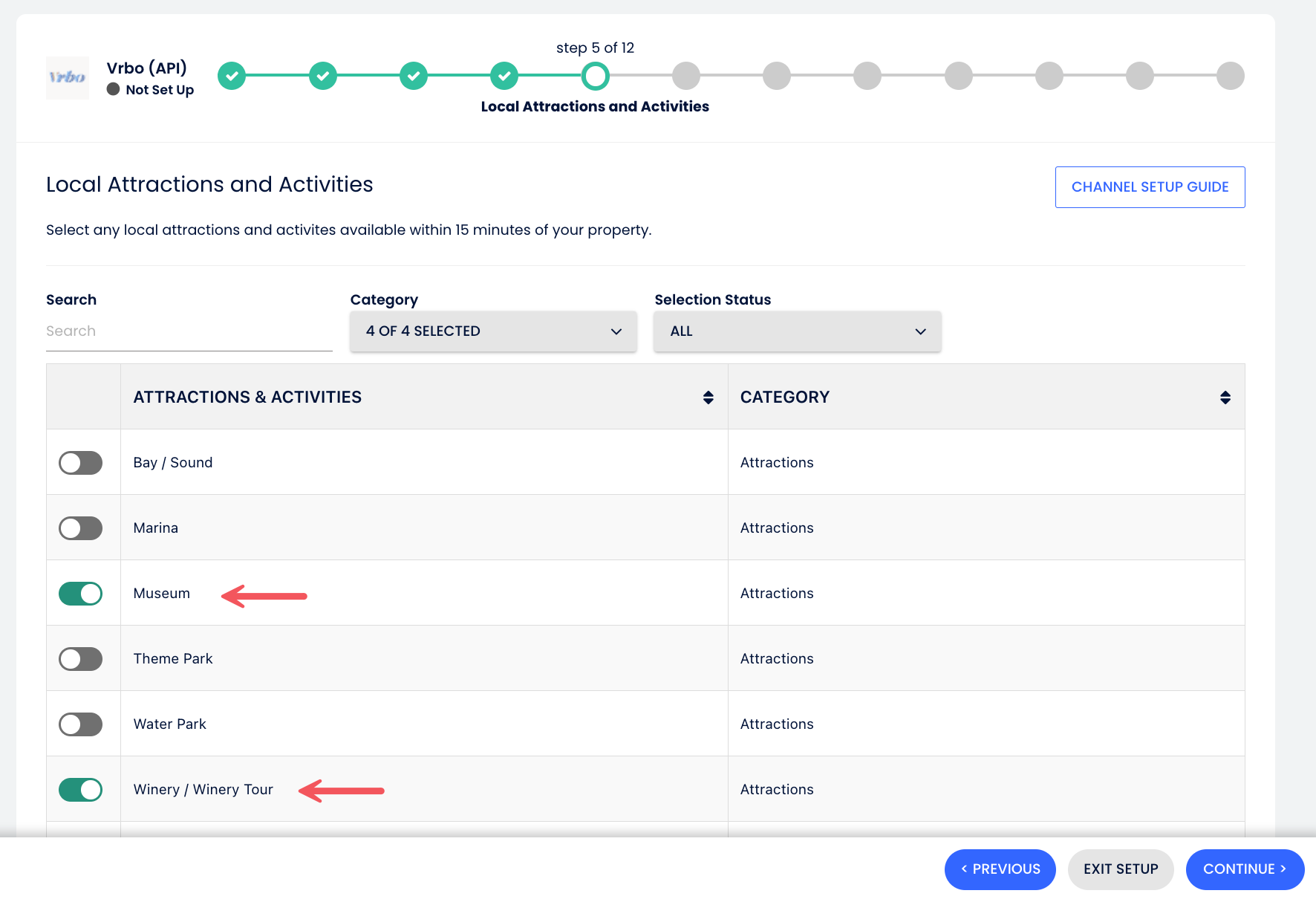Go to the second completed step circle
1316x902 pixels.
(323, 76)
